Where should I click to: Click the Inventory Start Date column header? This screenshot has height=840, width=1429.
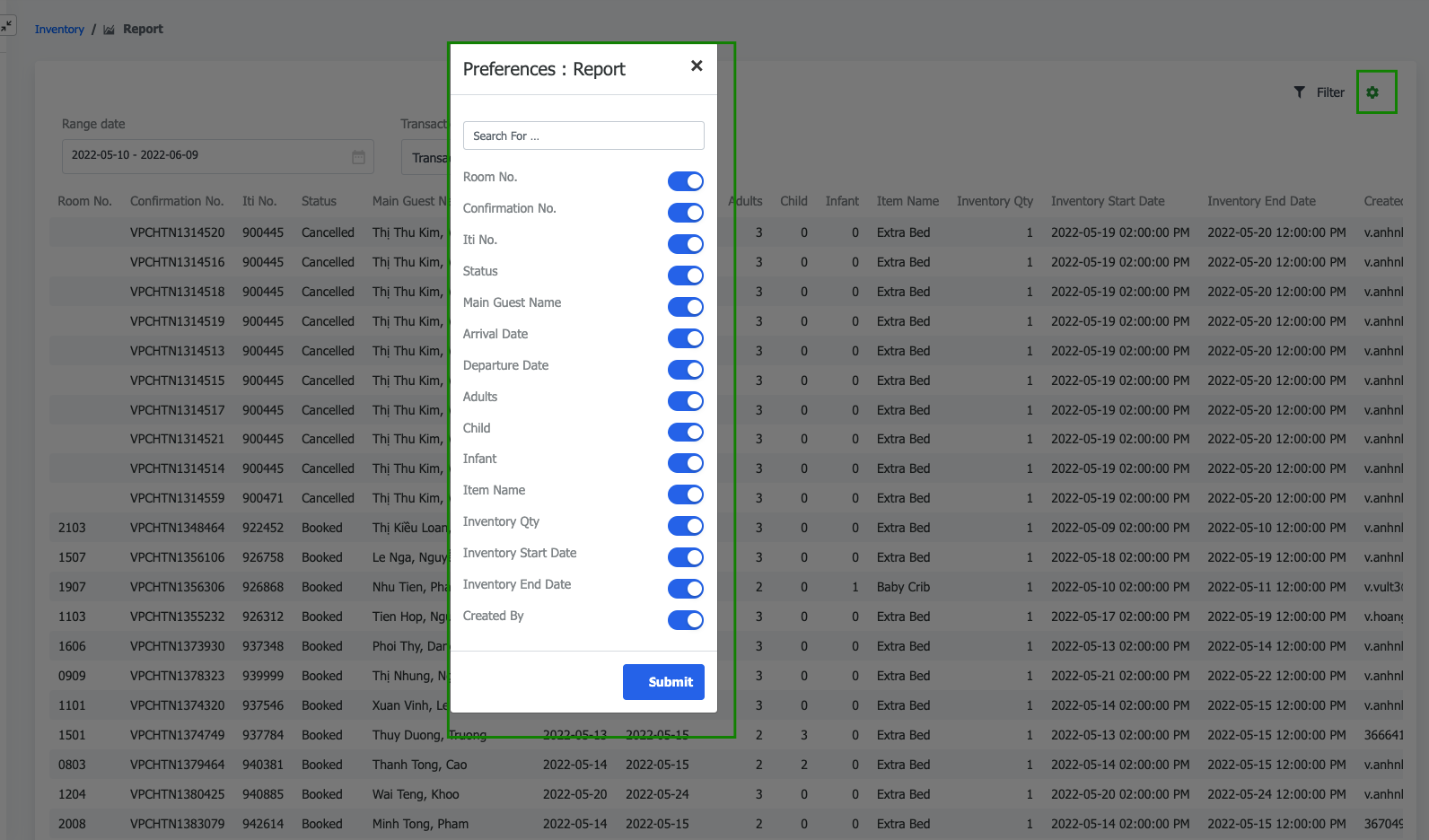tap(1108, 201)
